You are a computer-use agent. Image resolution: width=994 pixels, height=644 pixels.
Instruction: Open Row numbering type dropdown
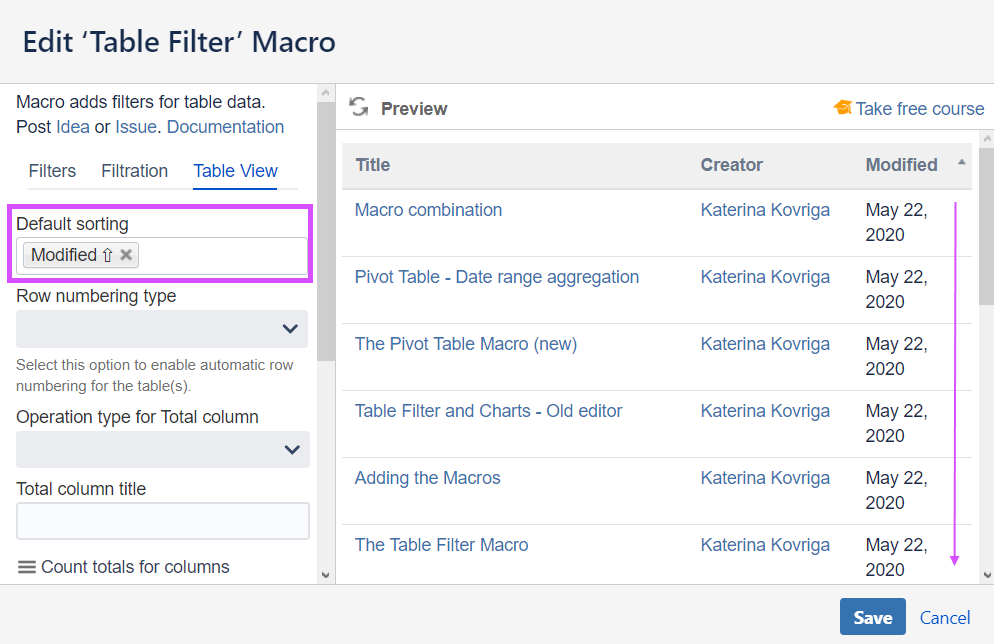point(162,328)
